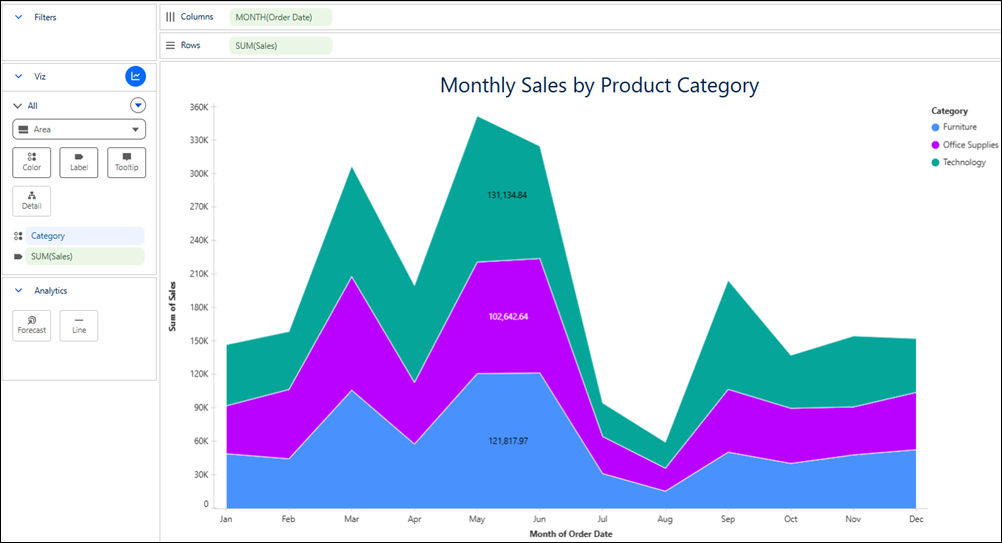The height and width of the screenshot is (543, 1002).
Task: Click the Rows shelf icon
Action: coord(170,45)
